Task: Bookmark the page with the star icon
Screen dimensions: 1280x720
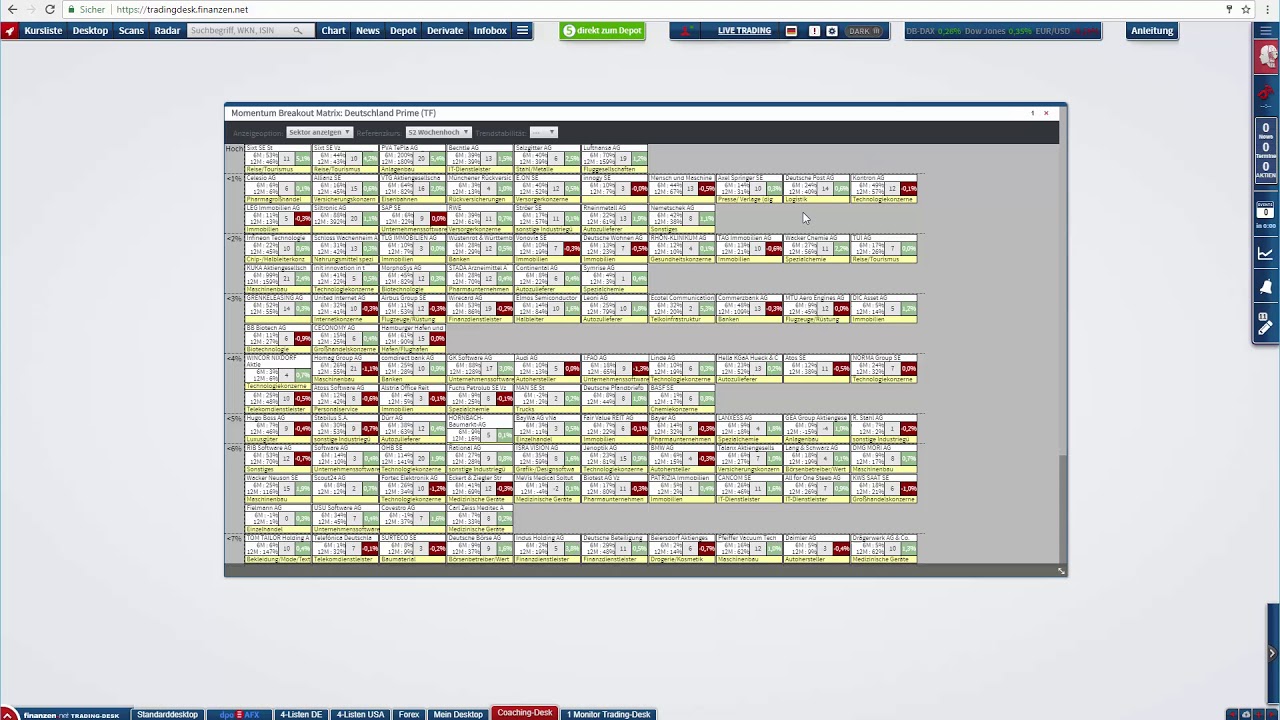Action: (1246, 9)
